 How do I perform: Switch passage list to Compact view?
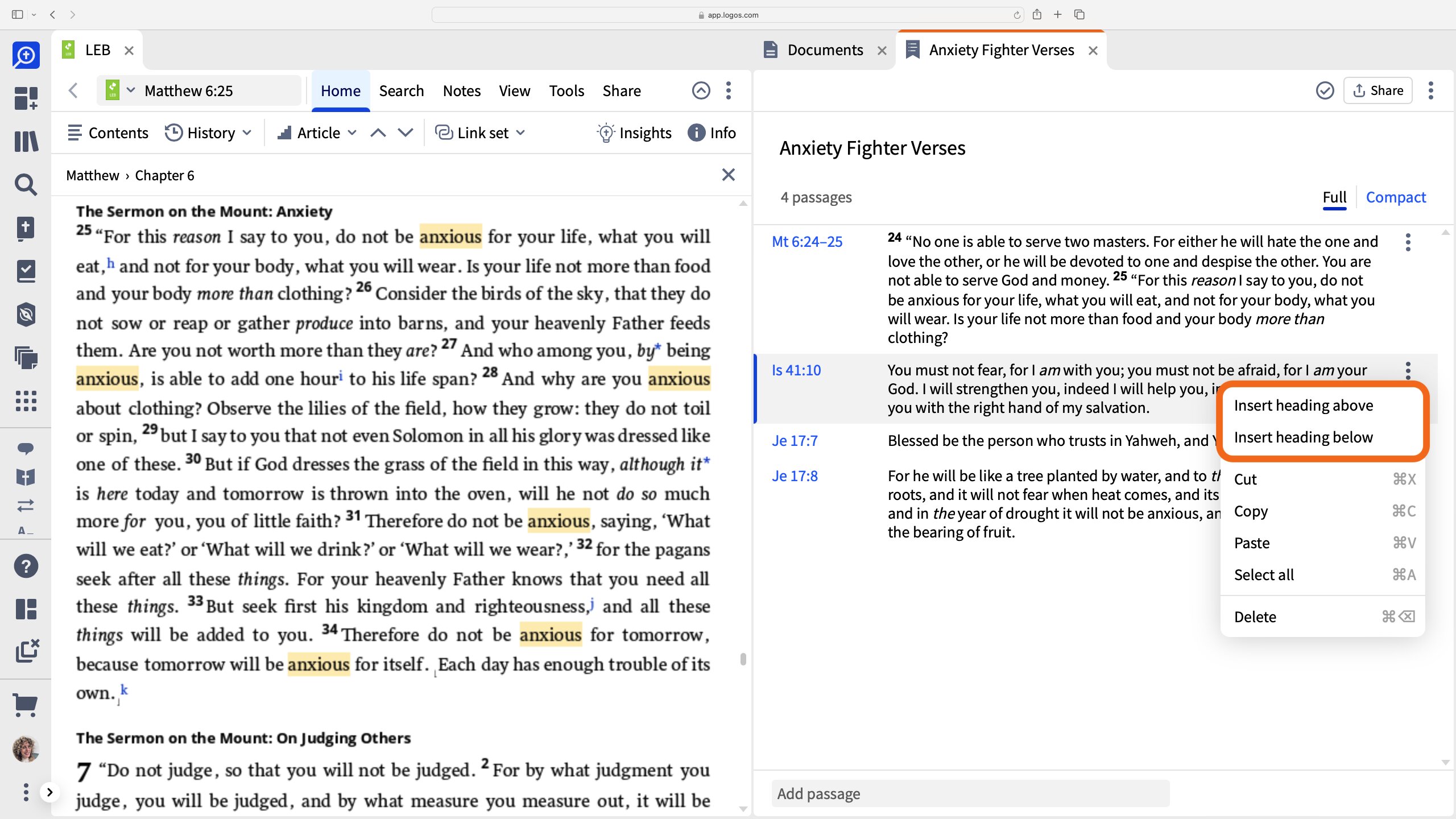tap(1396, 197)
